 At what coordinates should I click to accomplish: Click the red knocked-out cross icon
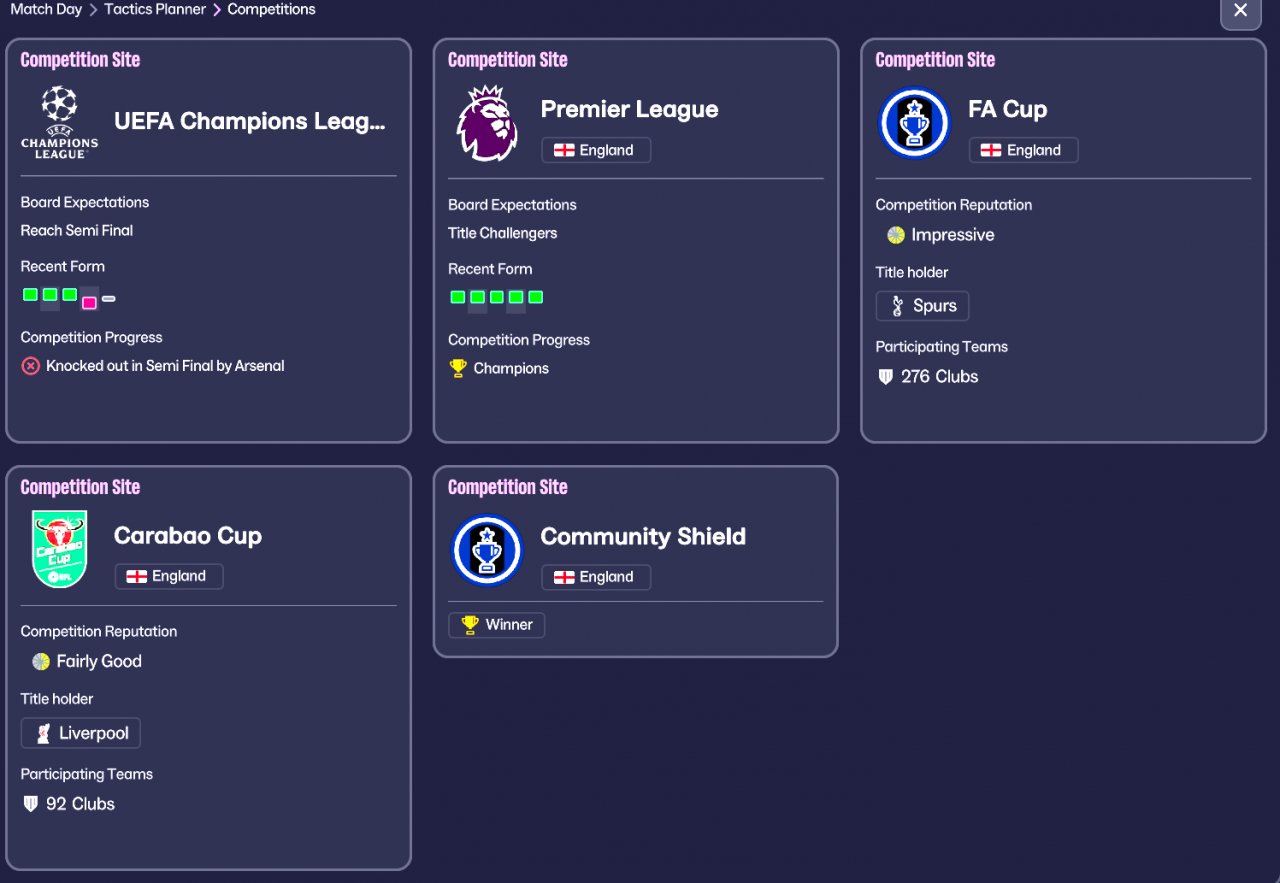tap(31, 366)
